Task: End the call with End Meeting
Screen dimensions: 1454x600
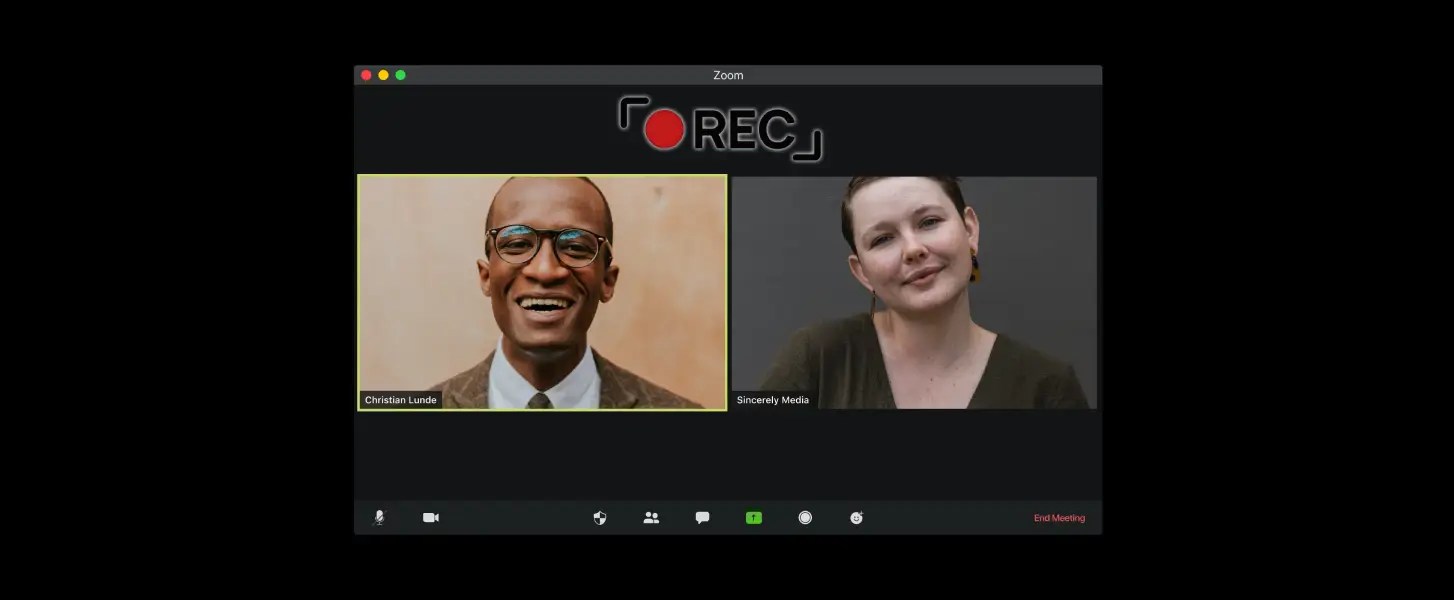Action: (1059, 518)
